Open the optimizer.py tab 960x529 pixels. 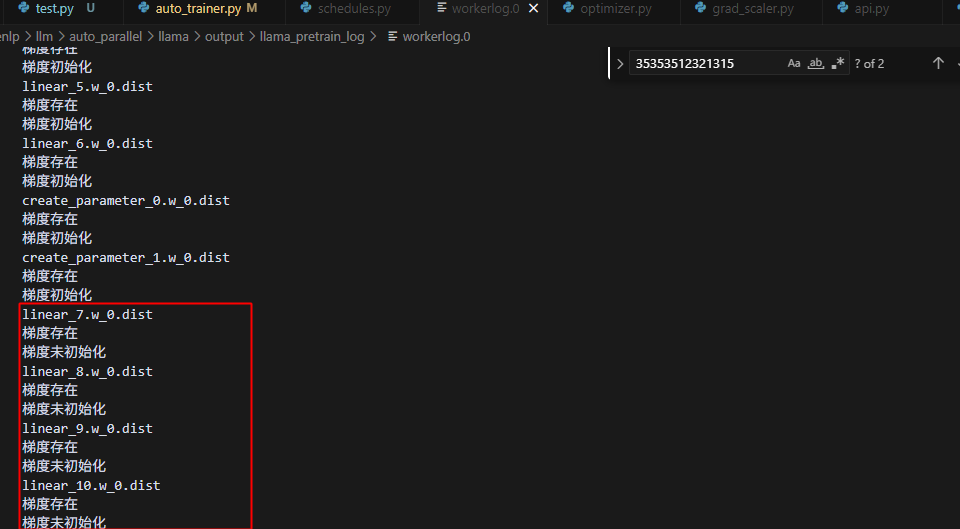(615, 9)
